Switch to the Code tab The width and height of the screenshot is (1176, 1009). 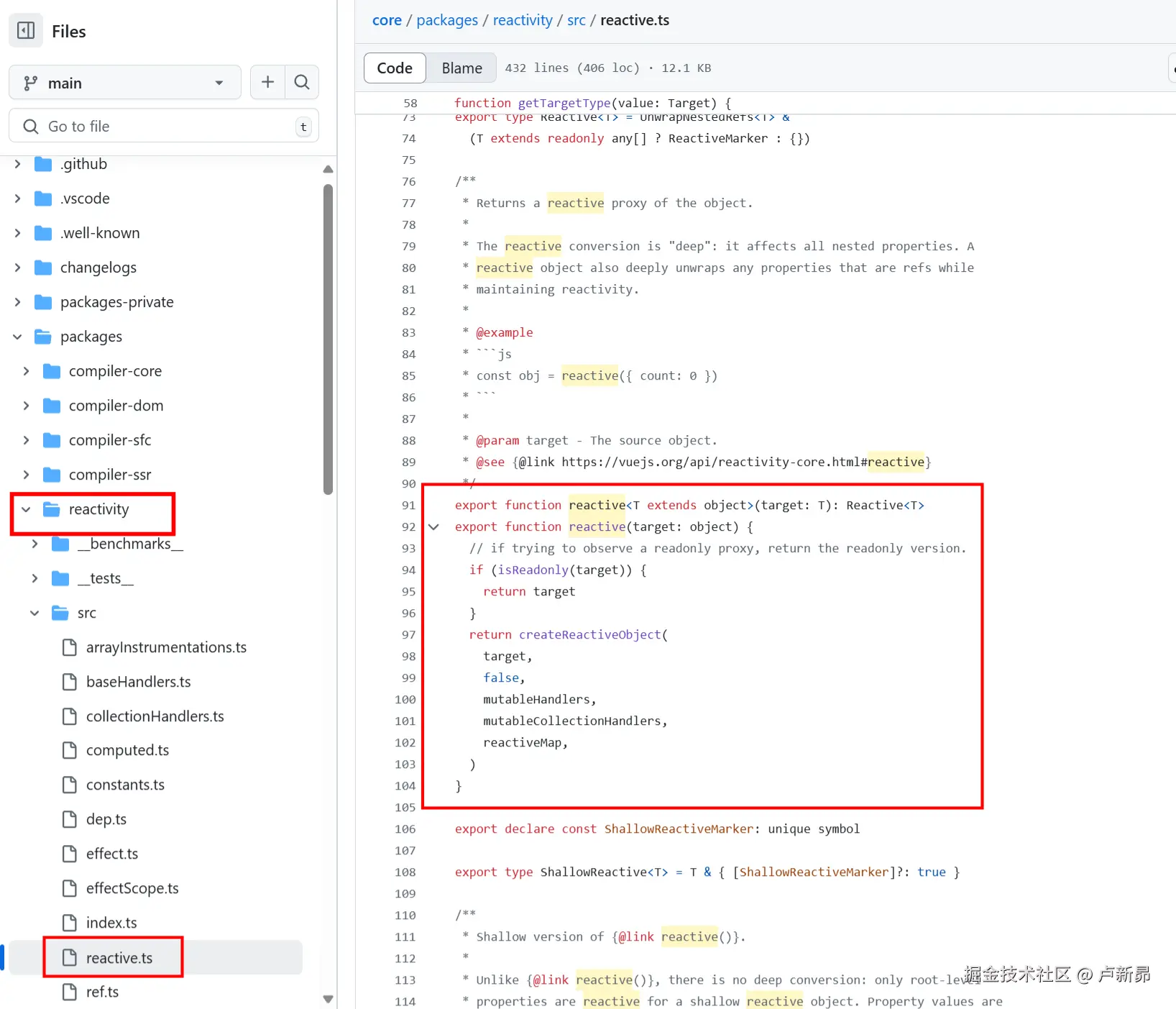point(395,68)
